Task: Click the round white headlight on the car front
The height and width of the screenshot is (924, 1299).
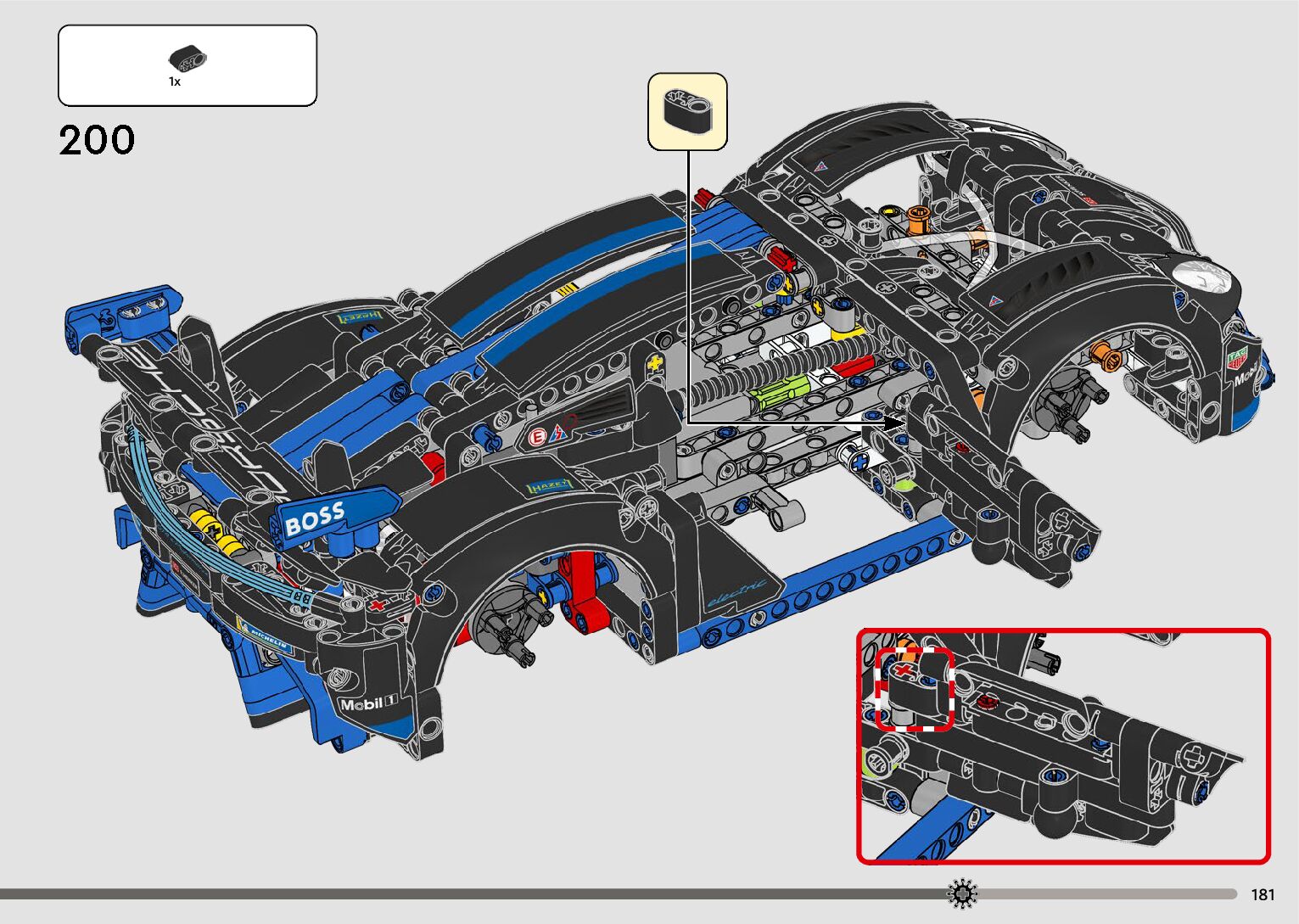Action: pyautogui.click(x=1201, y=277)
